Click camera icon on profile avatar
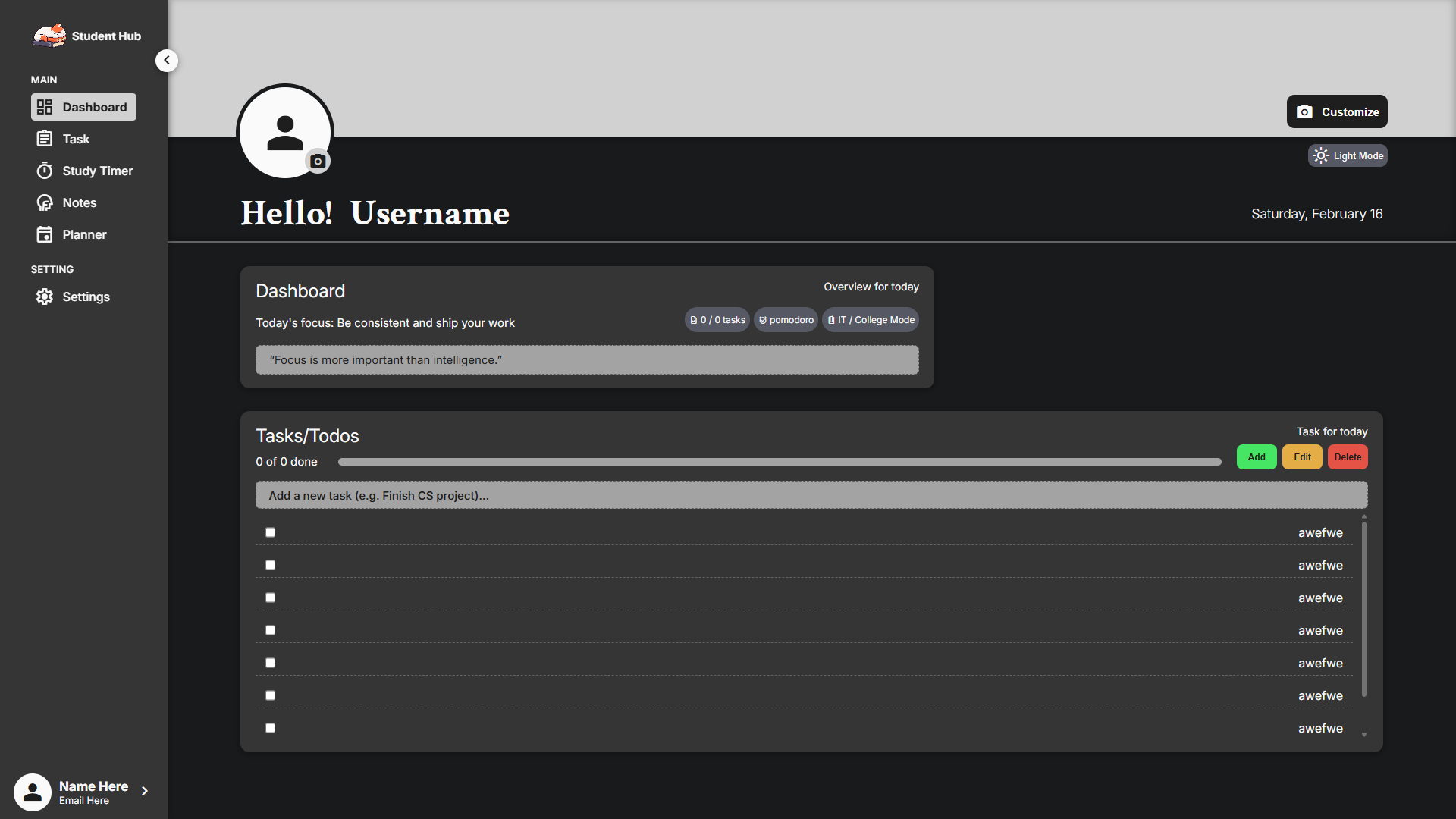1456x819 pixels. pos(318,161)
